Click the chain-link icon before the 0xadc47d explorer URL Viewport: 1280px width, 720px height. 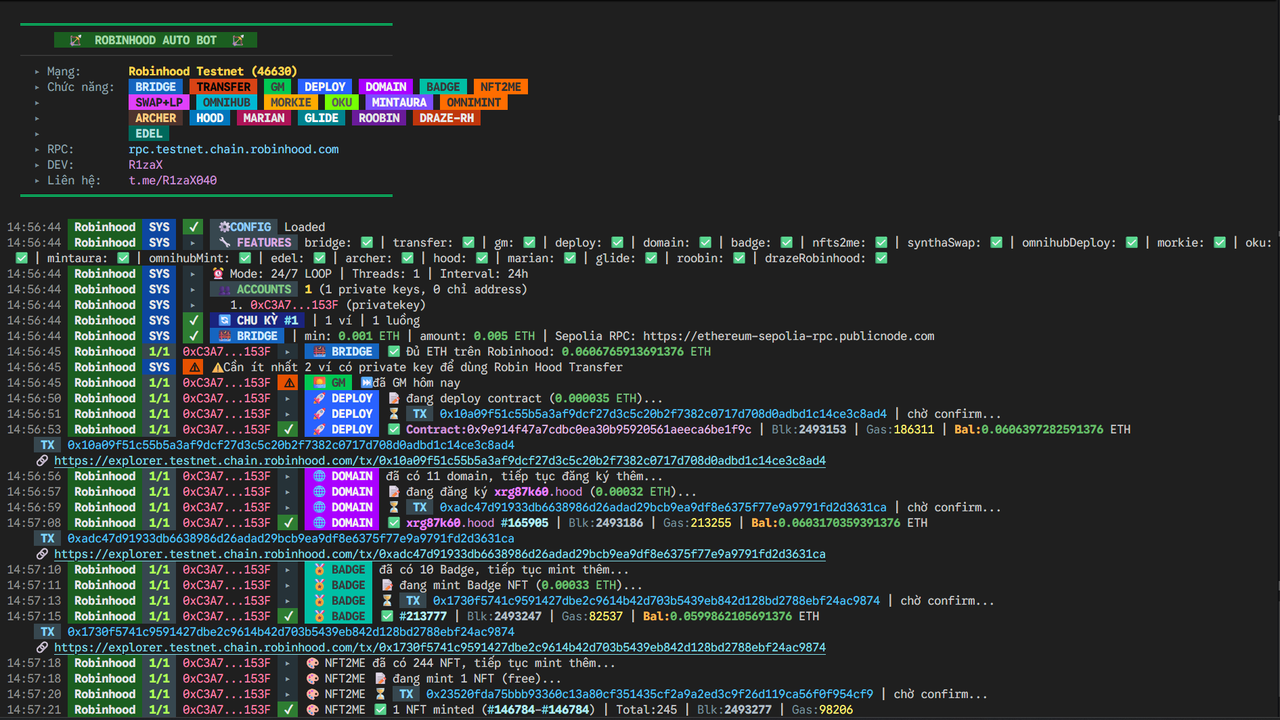pos(42,554)
